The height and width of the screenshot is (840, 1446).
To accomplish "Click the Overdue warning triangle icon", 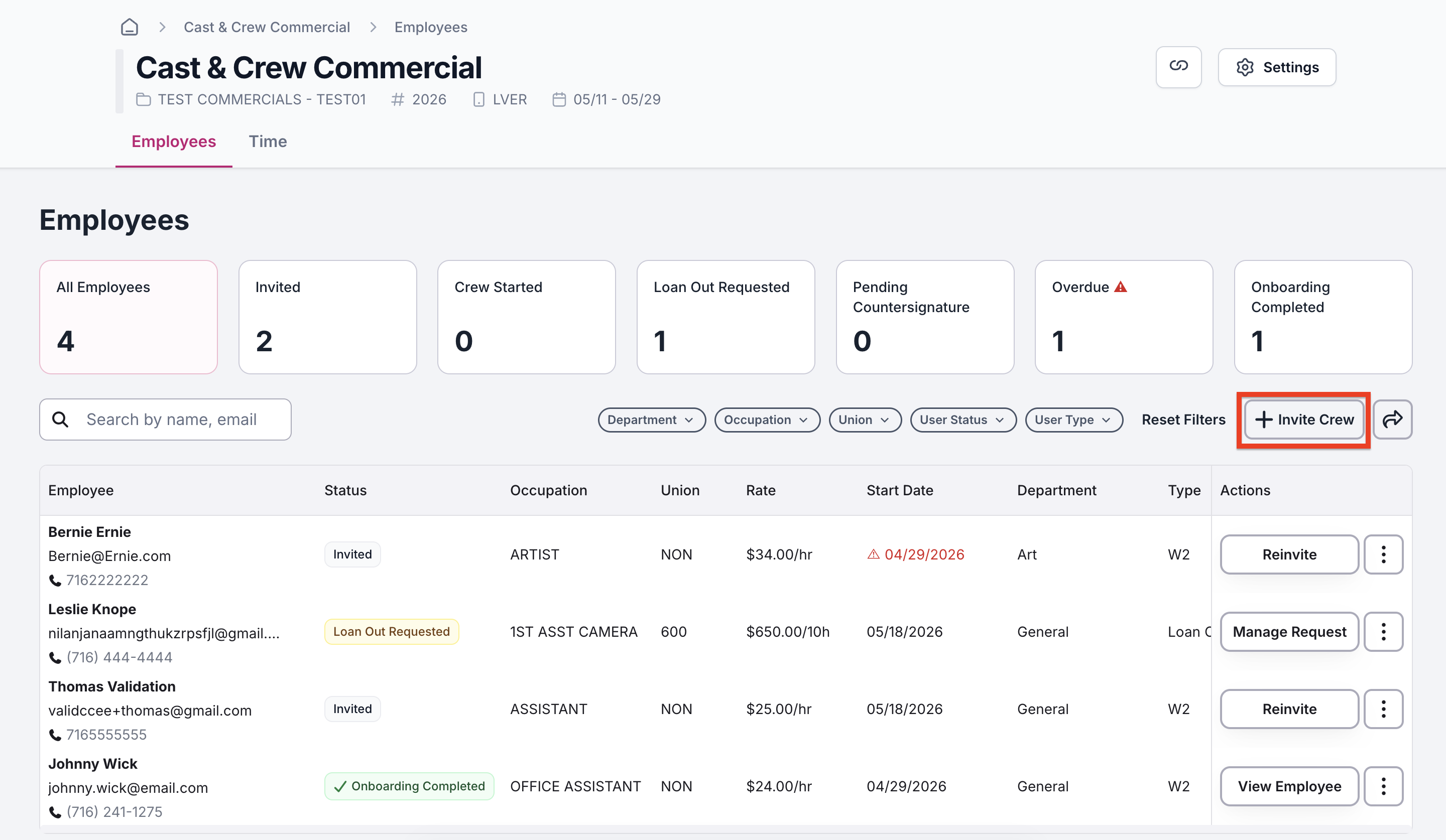I will point(1120,287).
